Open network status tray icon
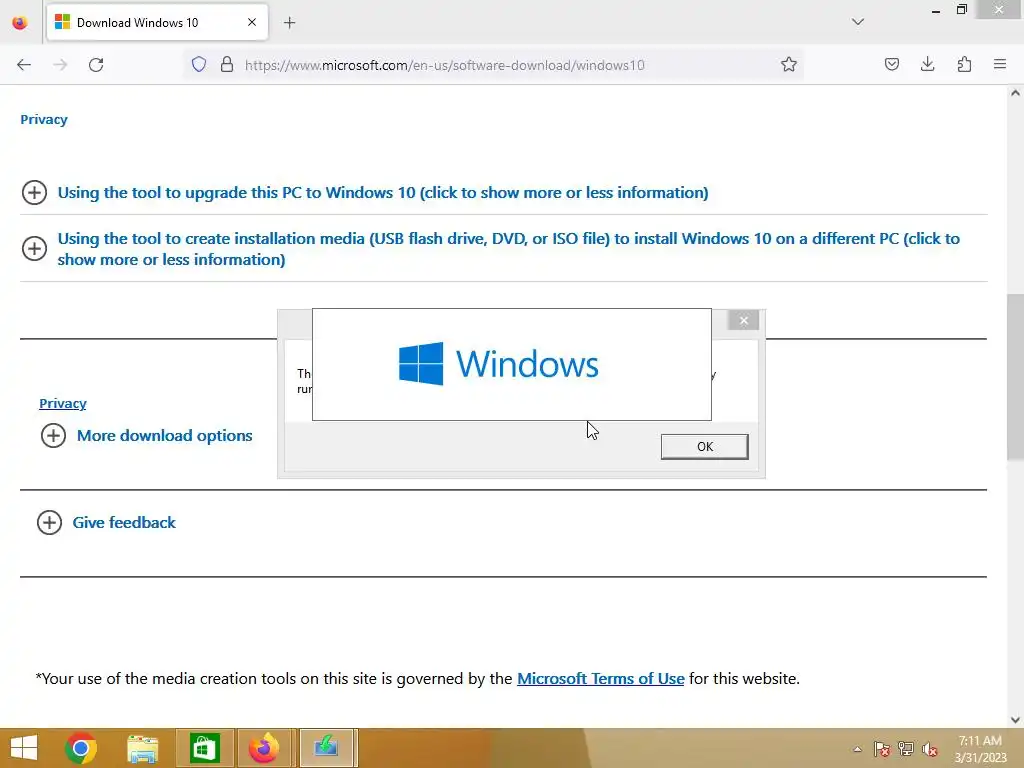Image resolution: width=1024 pixels, height=768 pixels. tap(906, 749)
